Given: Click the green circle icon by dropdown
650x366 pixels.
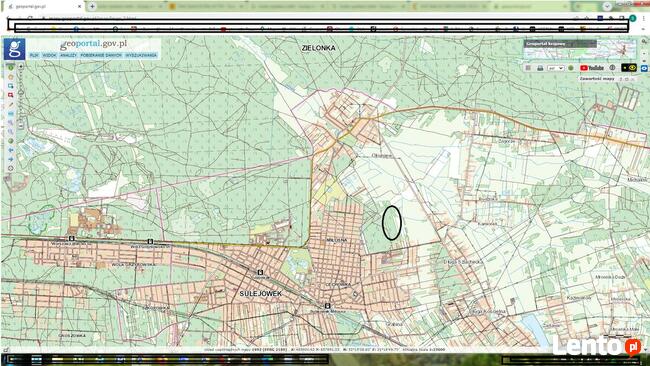Looking at the screenshot, I should 571,68.
